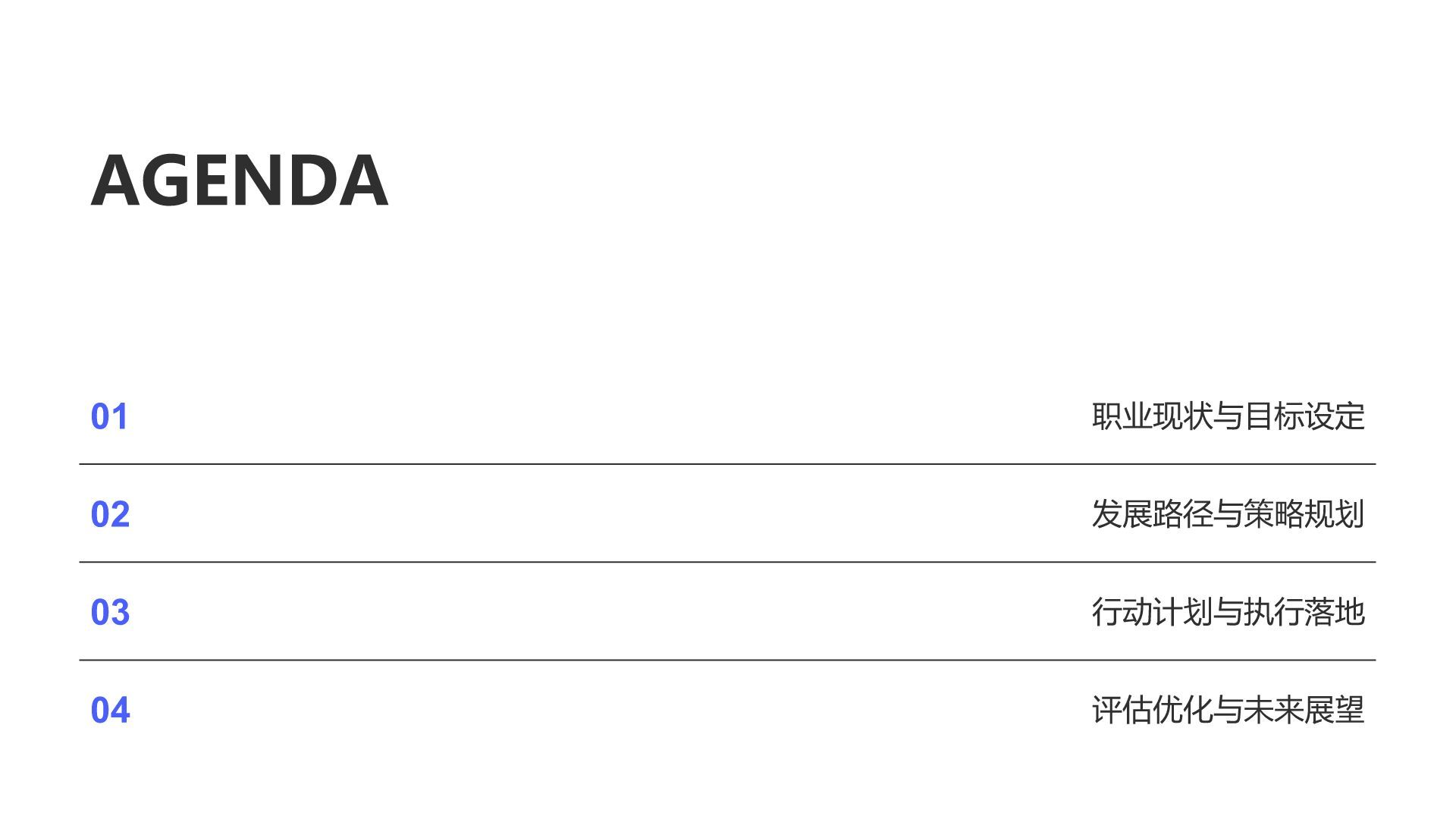Click the 与 character in the 01 row
The image size is (1456, 819).
(1228, 416)
